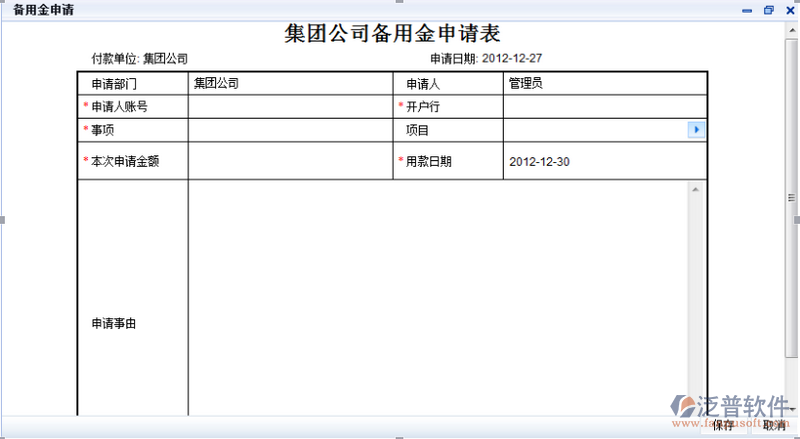Click the 取消 cancel button
The height and width of the screenshot is (439, 800).
(773, 426)
